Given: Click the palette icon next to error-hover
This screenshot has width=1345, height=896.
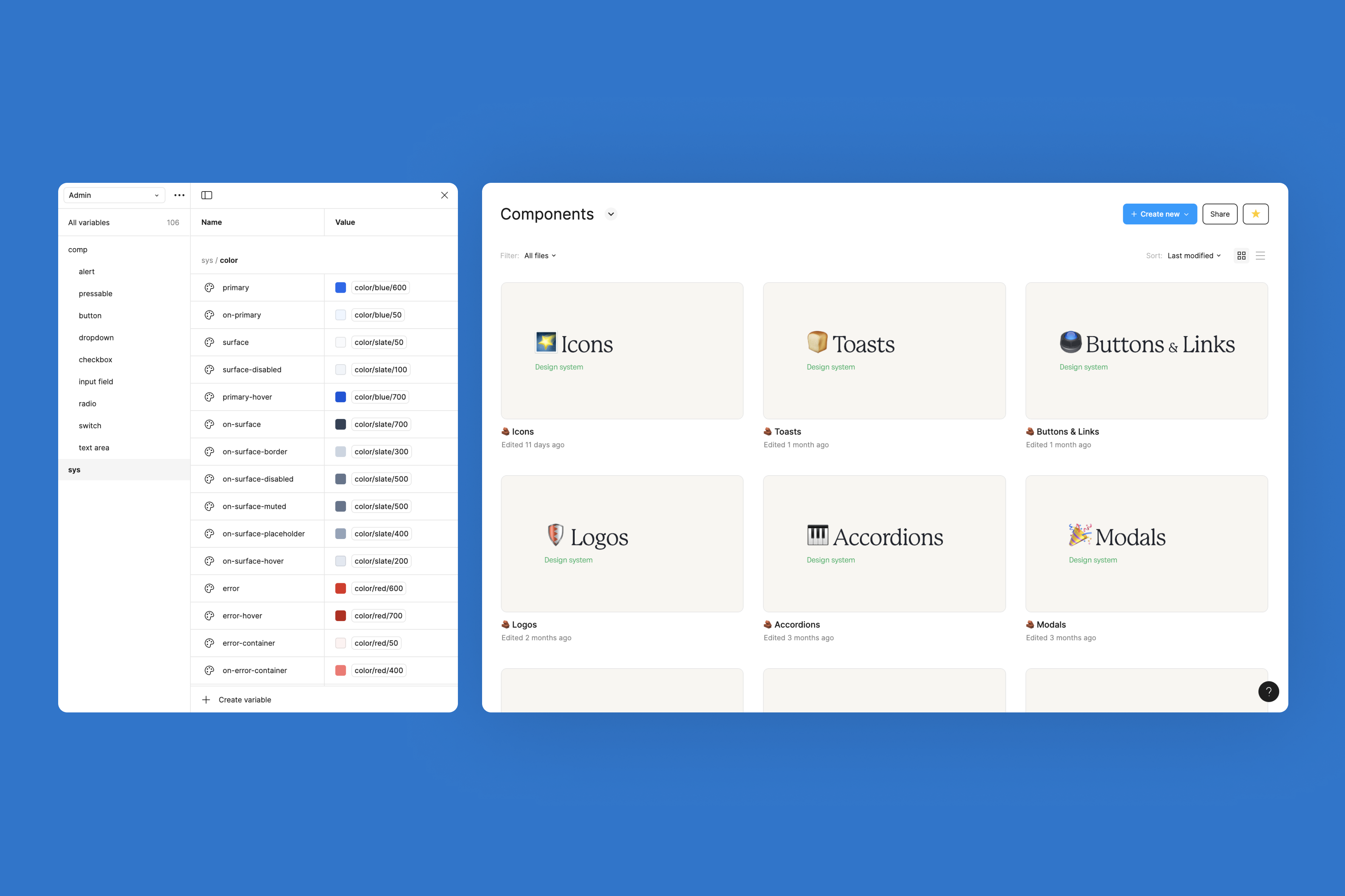Looking at the screenshot, I should click(x=210, y=615).
